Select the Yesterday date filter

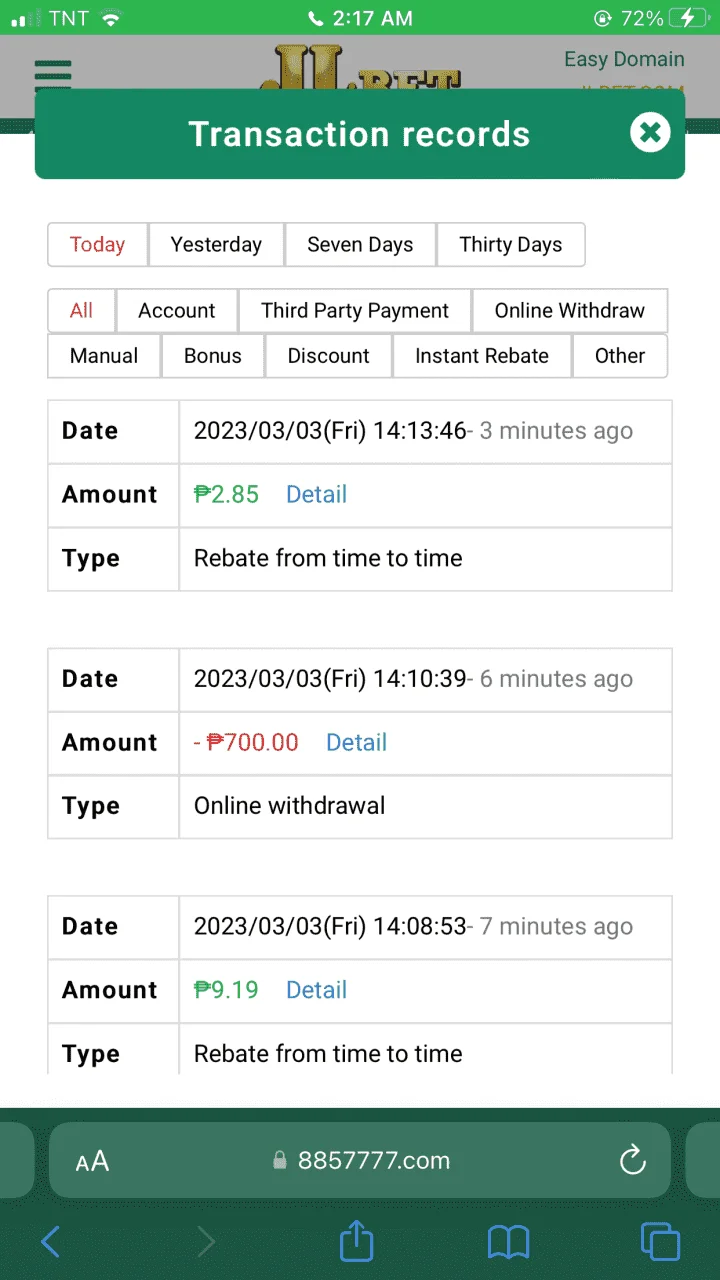[x=216, y=245]
